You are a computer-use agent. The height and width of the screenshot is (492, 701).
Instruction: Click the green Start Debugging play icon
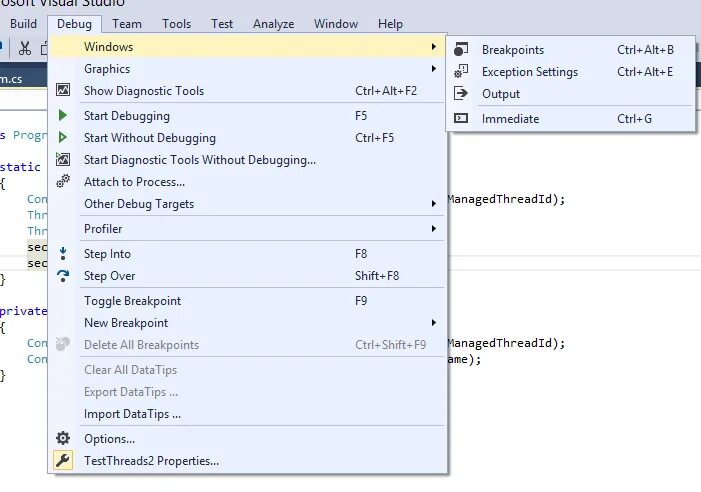click(63, 115)
